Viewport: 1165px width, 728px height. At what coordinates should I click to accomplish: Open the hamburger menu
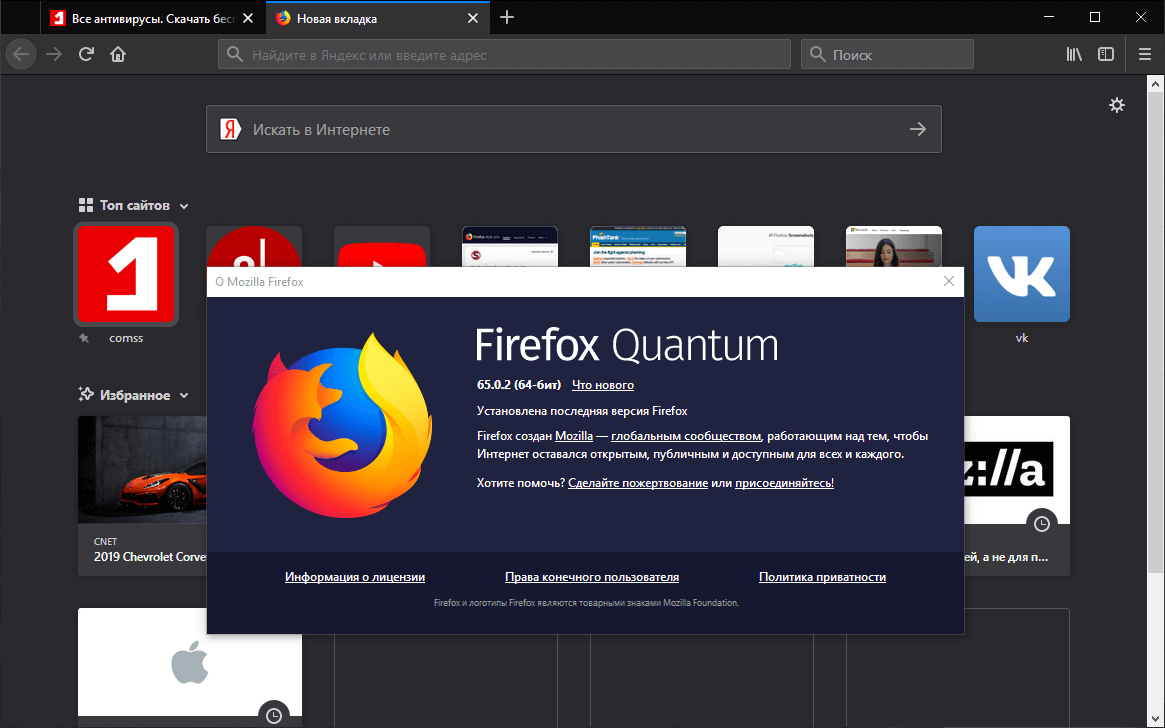pos(1144,53)
